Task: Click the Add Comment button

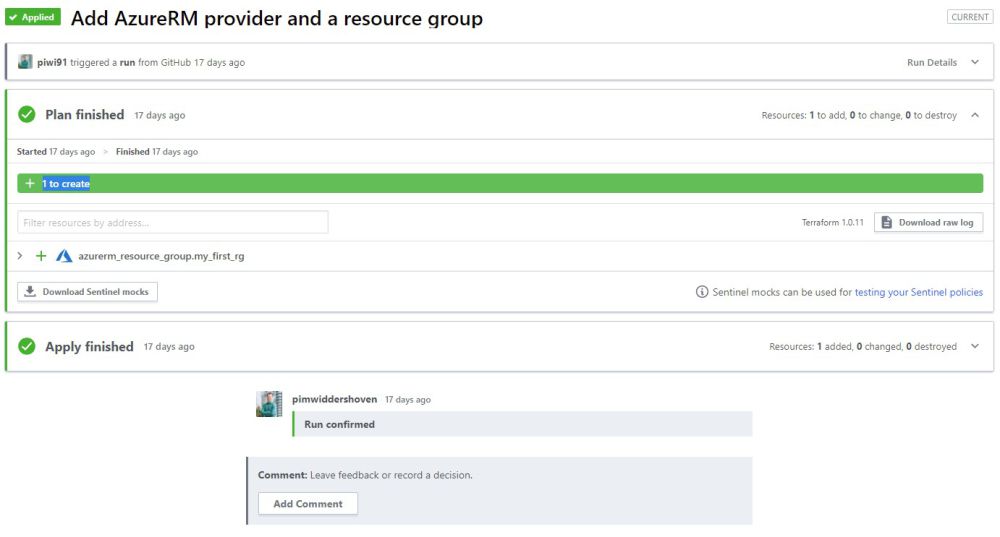Action: tap(307, 504)
